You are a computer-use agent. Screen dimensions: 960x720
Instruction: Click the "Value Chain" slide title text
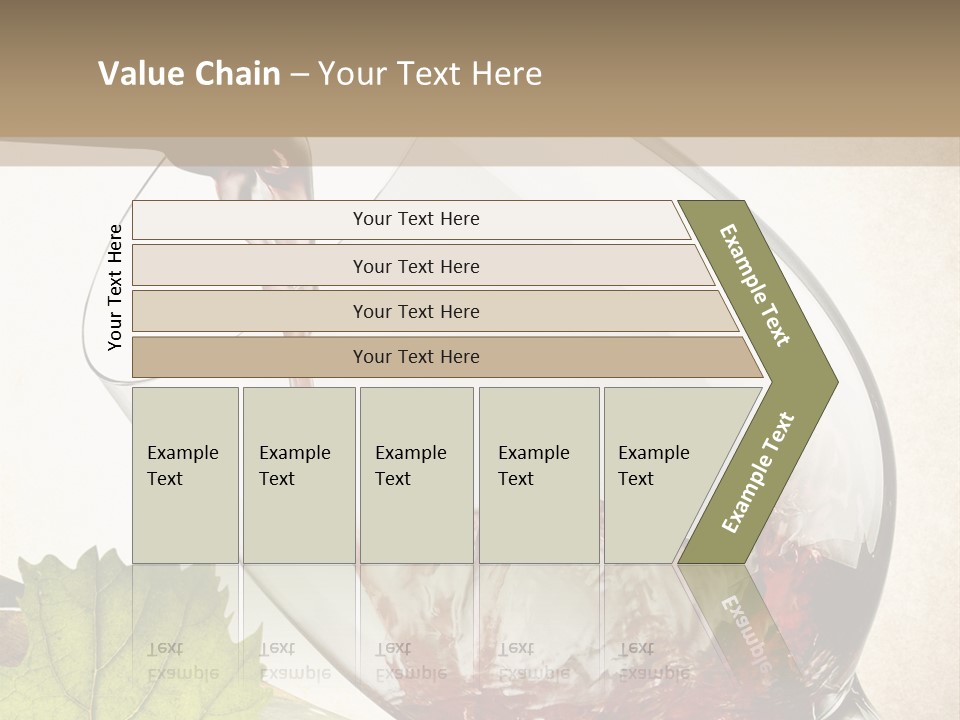point(189,74)
